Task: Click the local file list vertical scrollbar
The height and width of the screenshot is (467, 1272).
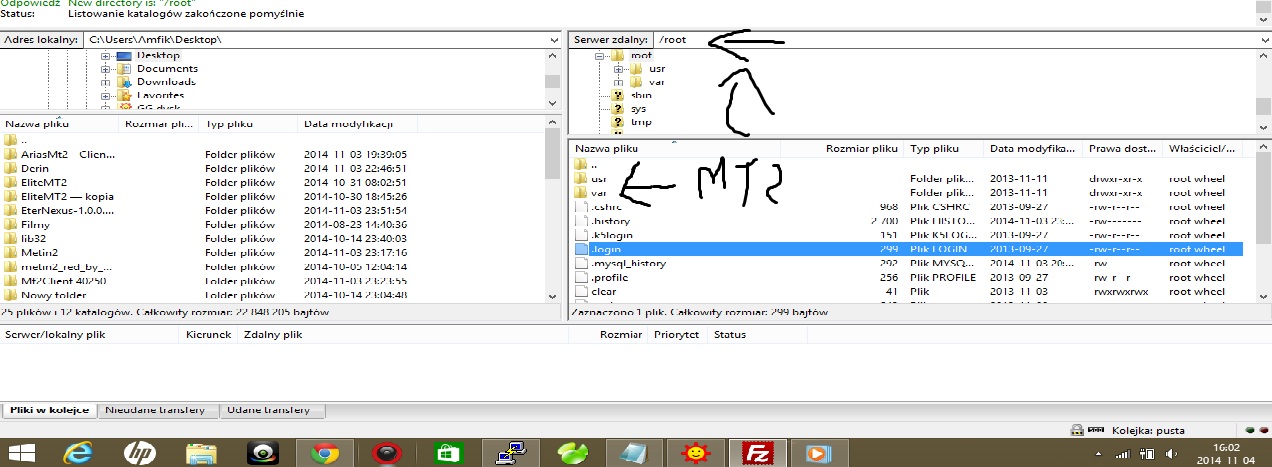Action: [x=553, y=209]
